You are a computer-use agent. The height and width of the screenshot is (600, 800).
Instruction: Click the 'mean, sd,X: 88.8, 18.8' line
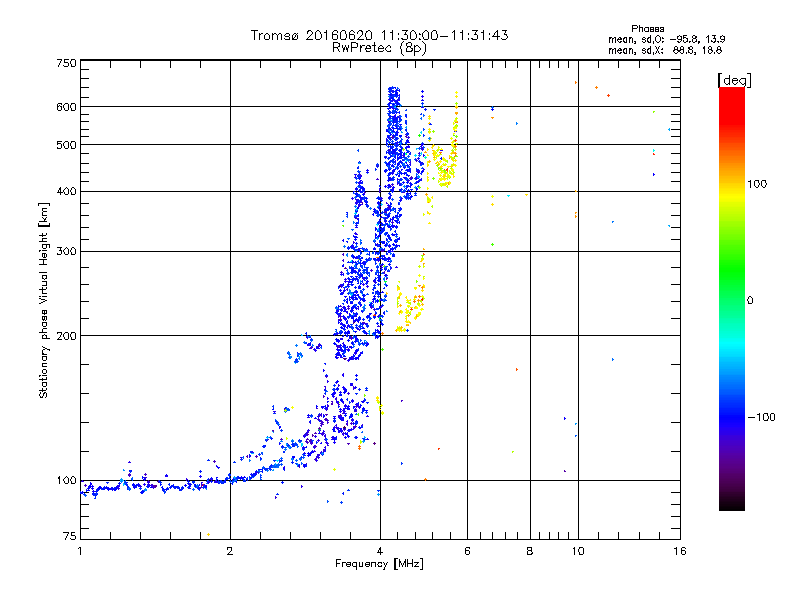click(x=665, y=50)
